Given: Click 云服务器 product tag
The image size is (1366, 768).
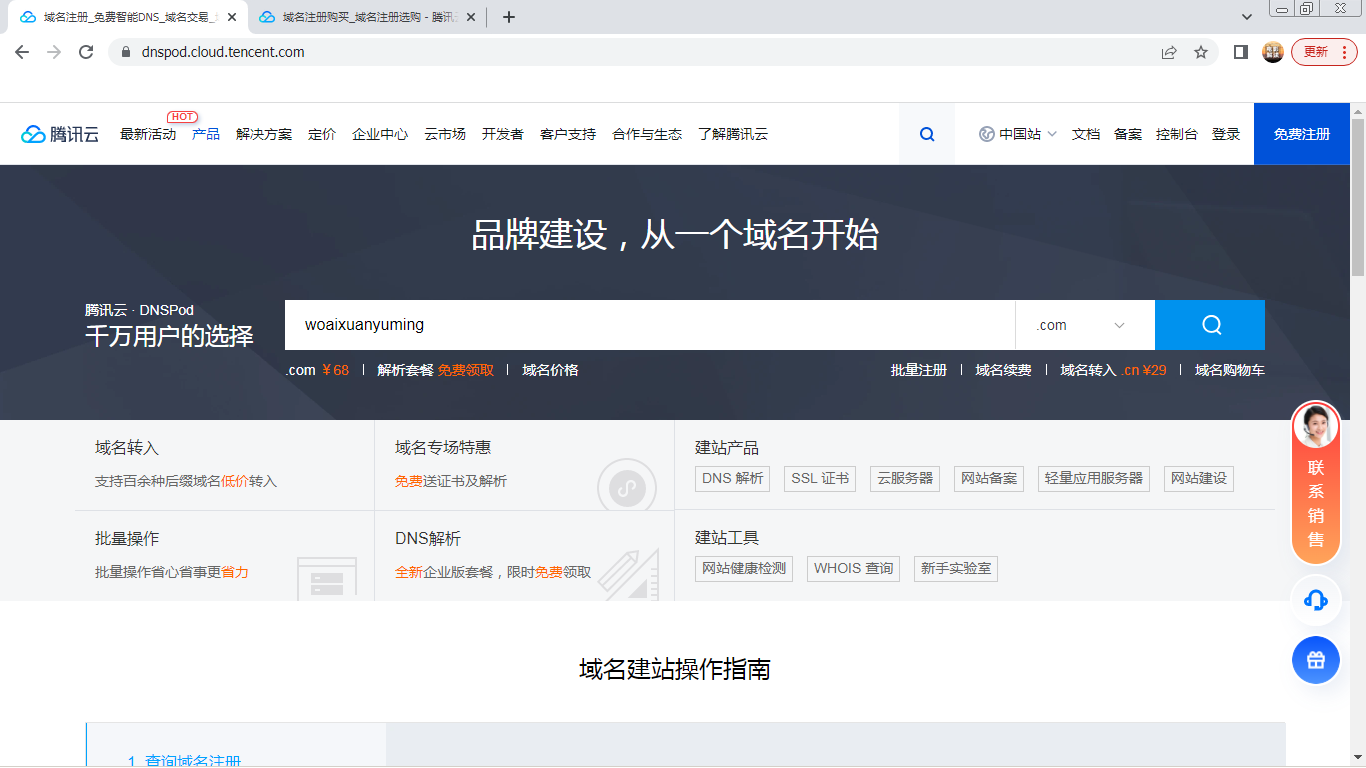Looking at the screenshot, I should click(x=905, y=479).
